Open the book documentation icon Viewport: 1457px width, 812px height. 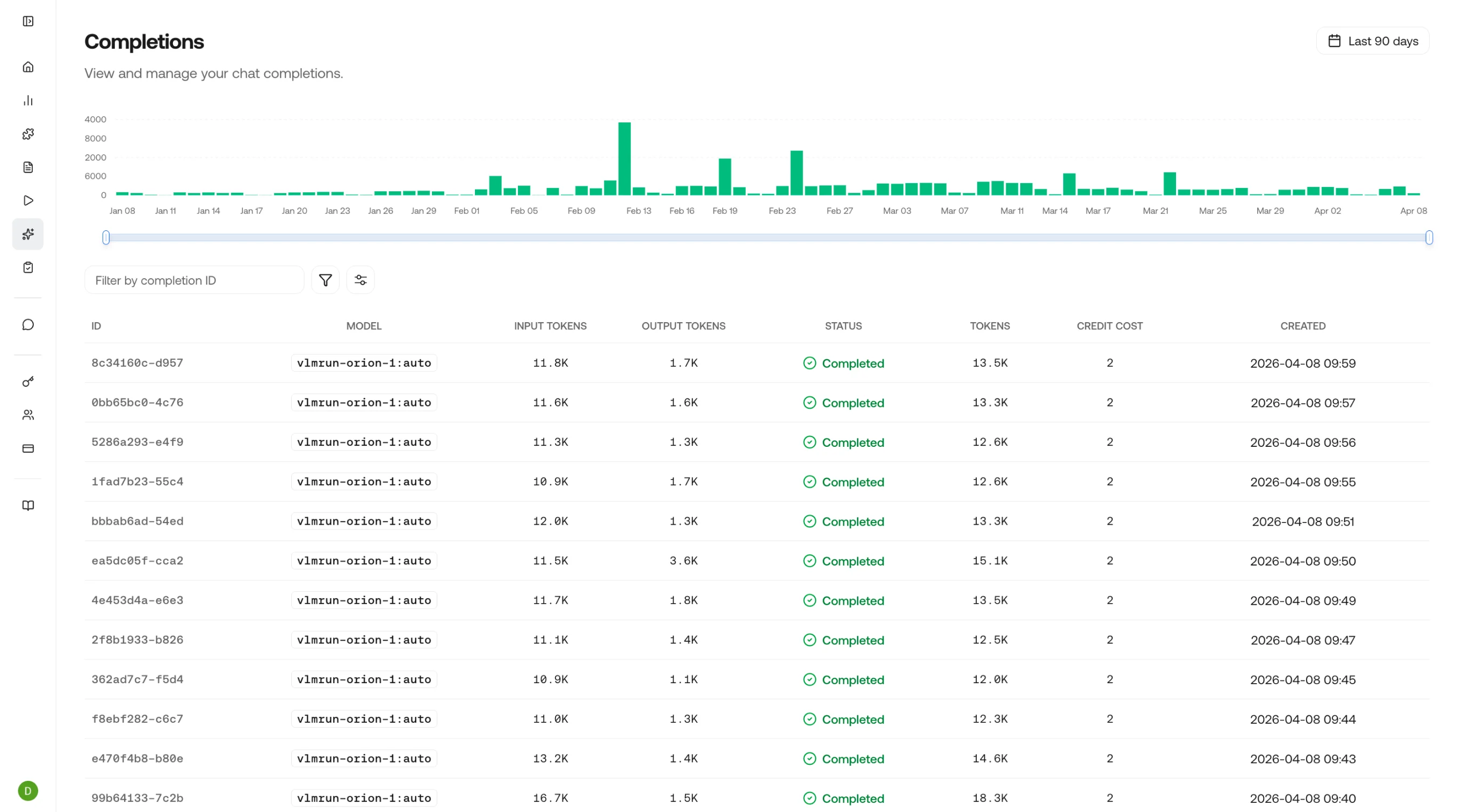pyautogui.click(x=28, y=505)
